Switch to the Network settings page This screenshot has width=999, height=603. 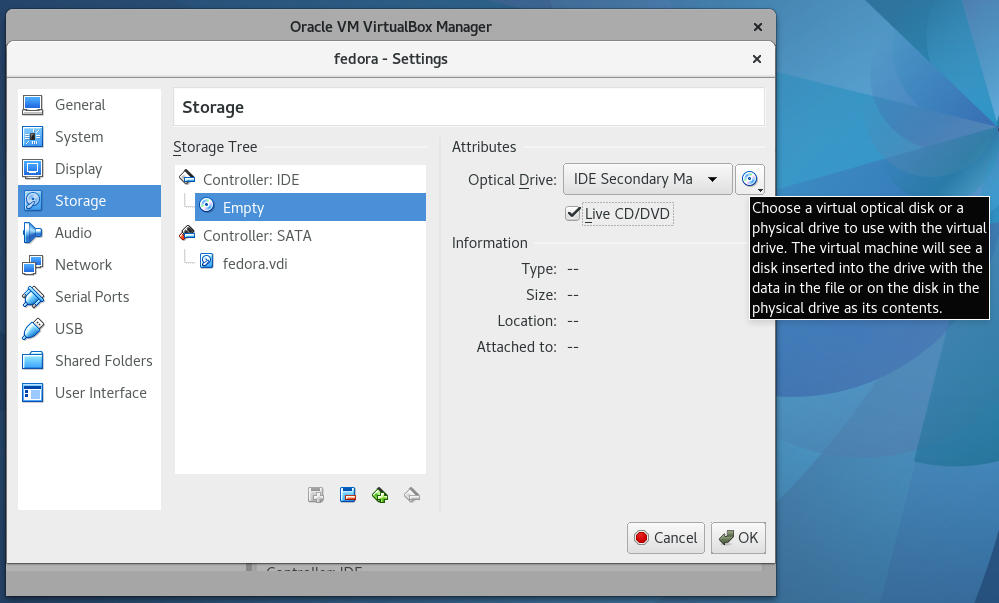(x=89, y=265)
